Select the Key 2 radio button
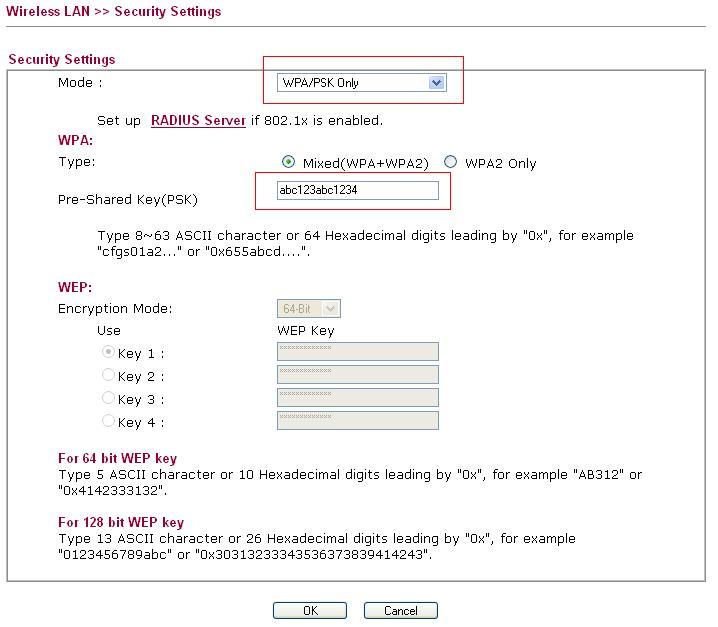This screenshot has width=718, height=627. tap(108, 375)
